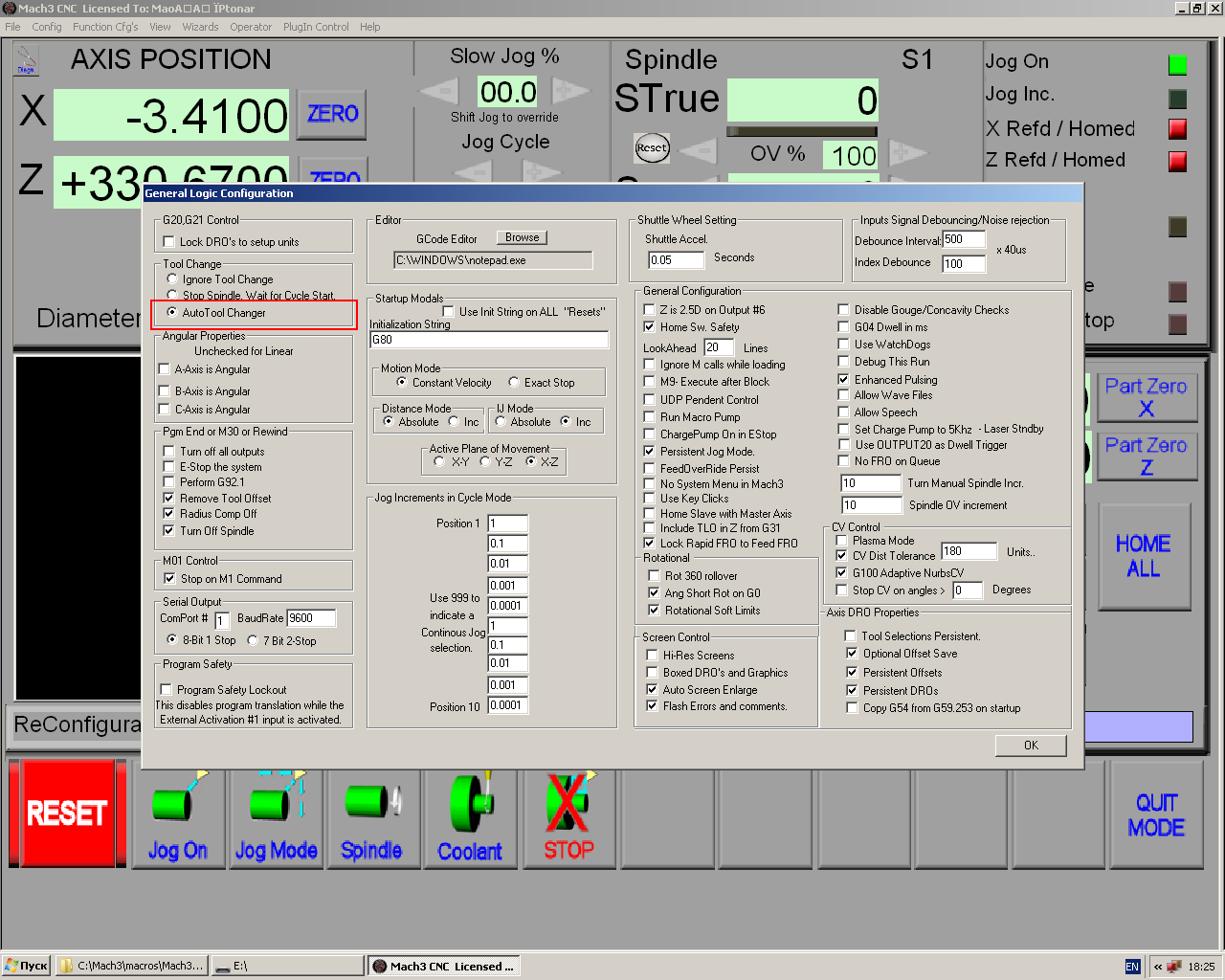Toggle Auto Screen Enlarge checkbox
Image resolution: width=1225 pixels, height=980 pixels.
652,689
